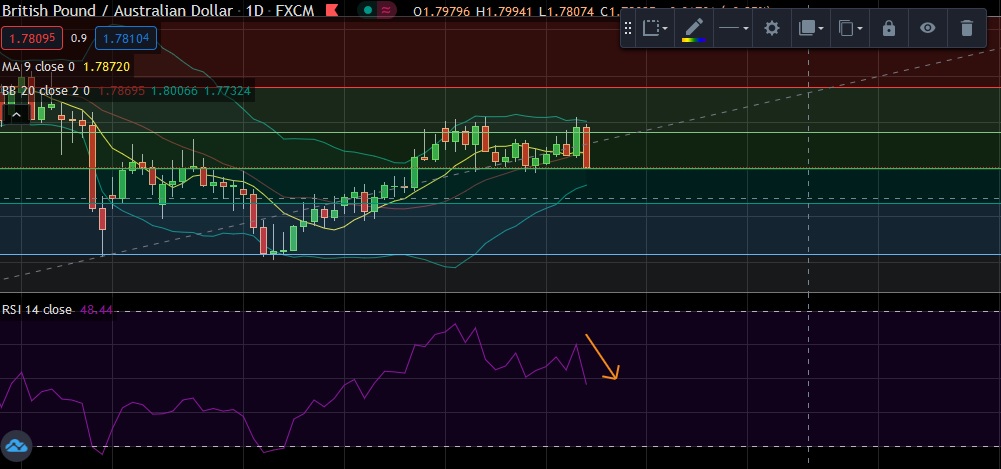Click the red sell price 1.78095 button
1001x469 pixels.
click(32, 38)
